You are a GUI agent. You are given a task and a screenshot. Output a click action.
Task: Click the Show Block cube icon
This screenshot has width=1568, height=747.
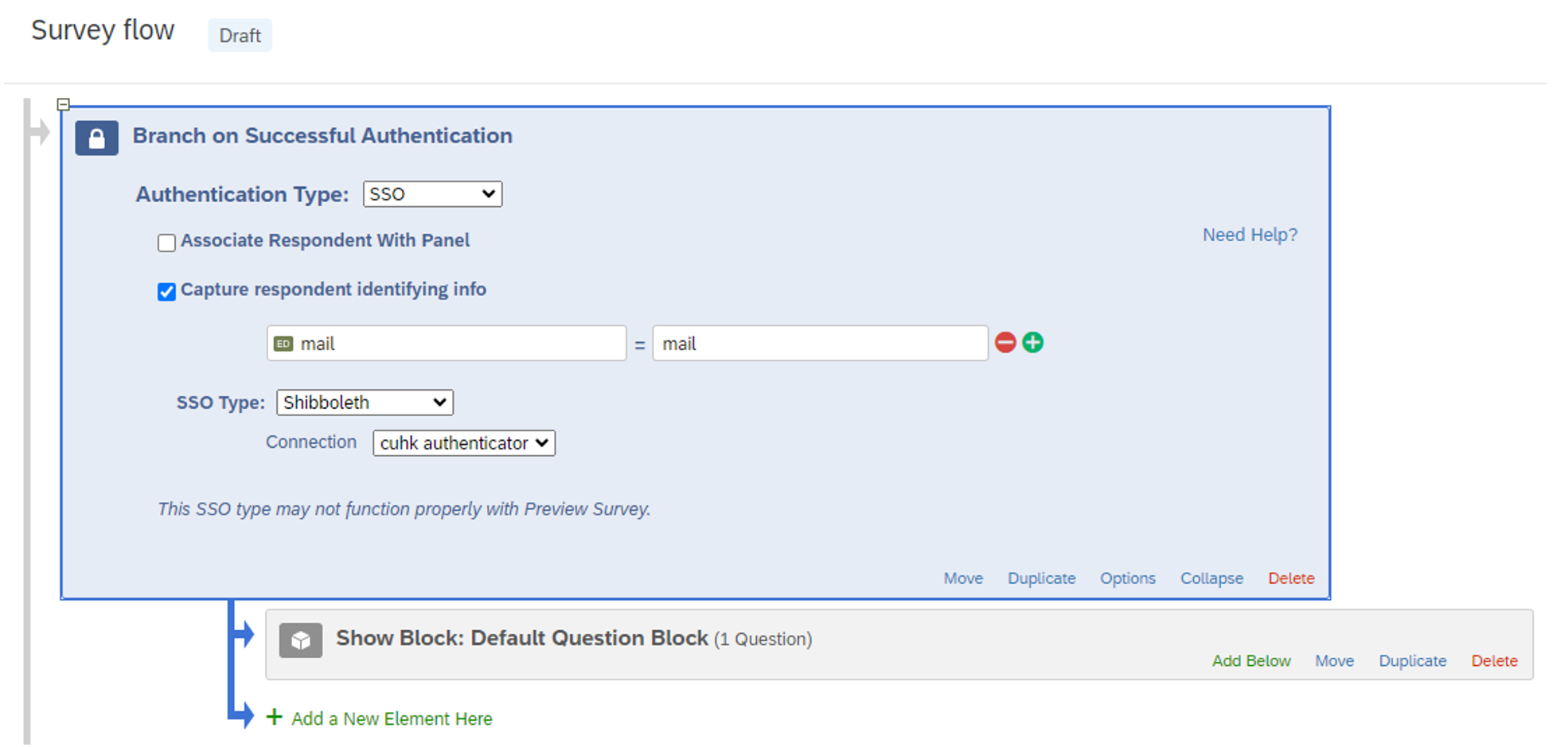301,640
